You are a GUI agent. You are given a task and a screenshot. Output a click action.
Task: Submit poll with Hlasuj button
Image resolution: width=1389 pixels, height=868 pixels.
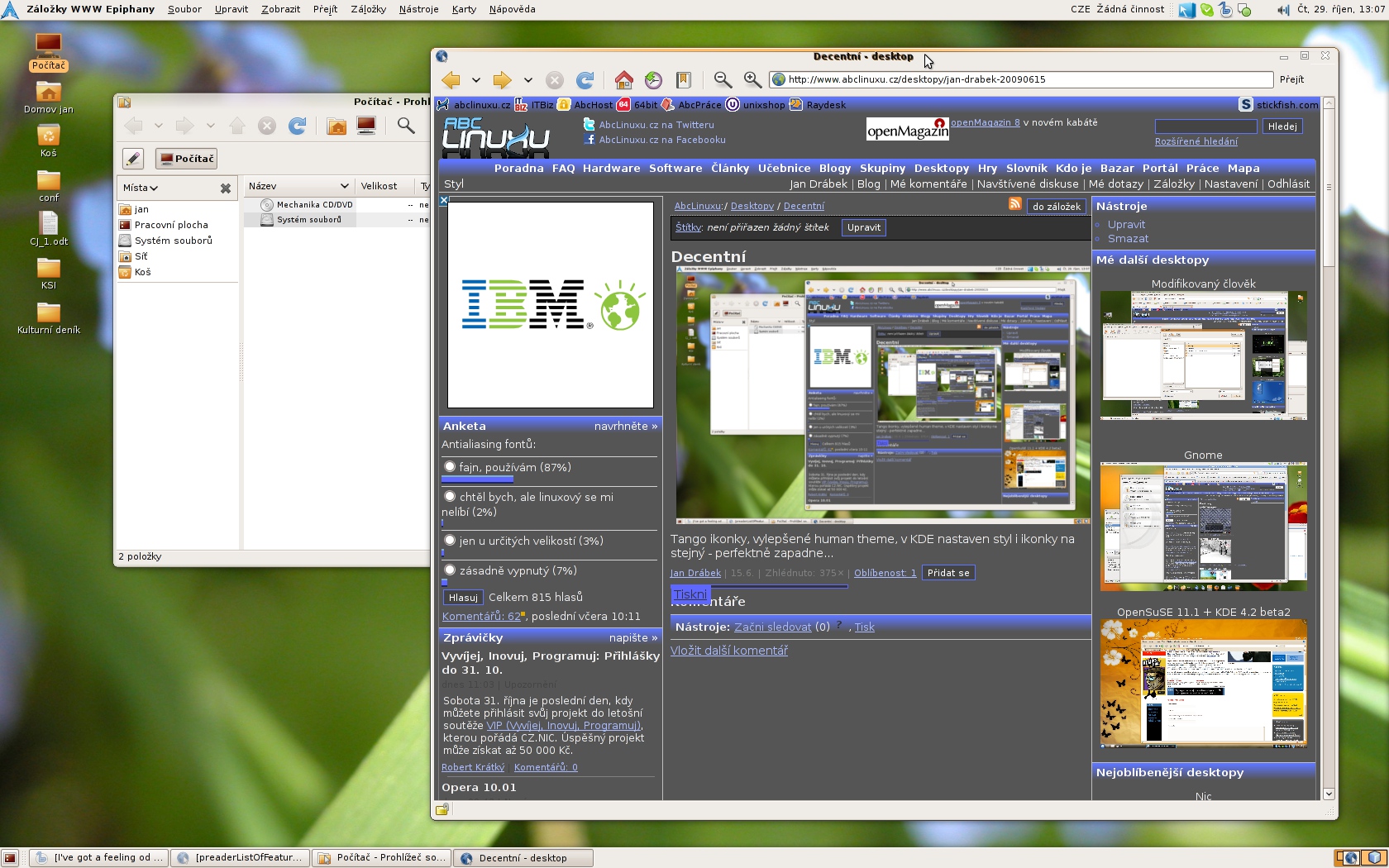[463, 598]
